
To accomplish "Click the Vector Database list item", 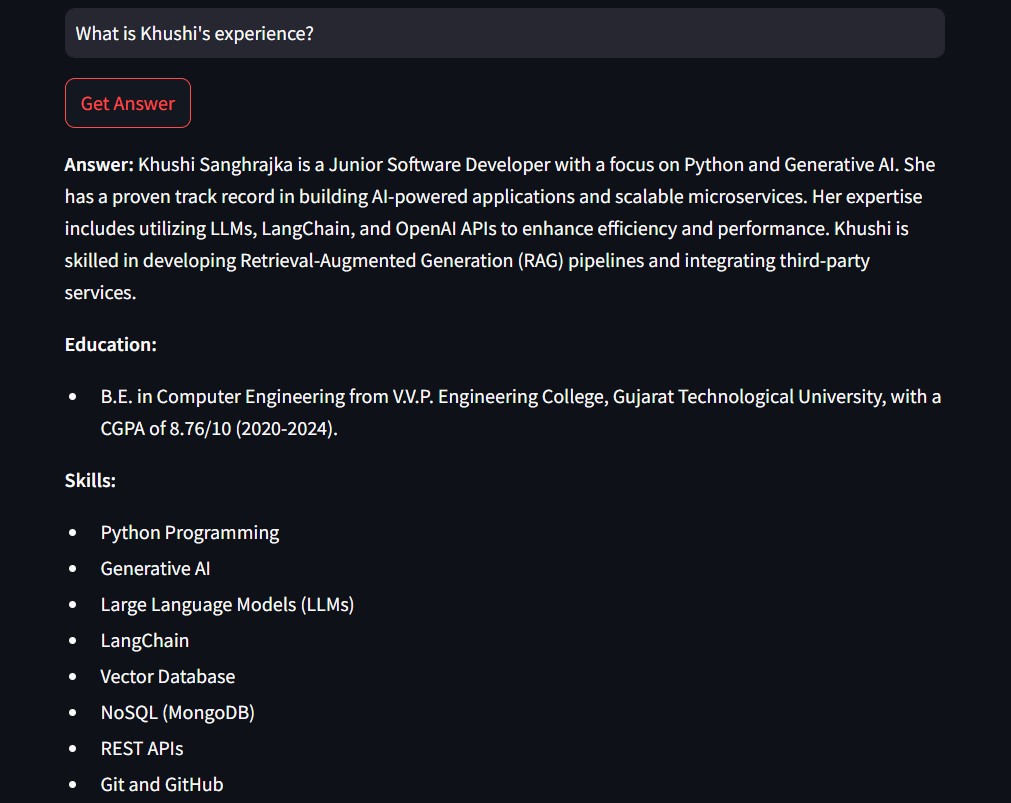I will pyautogui.click(x=168, y=677).
